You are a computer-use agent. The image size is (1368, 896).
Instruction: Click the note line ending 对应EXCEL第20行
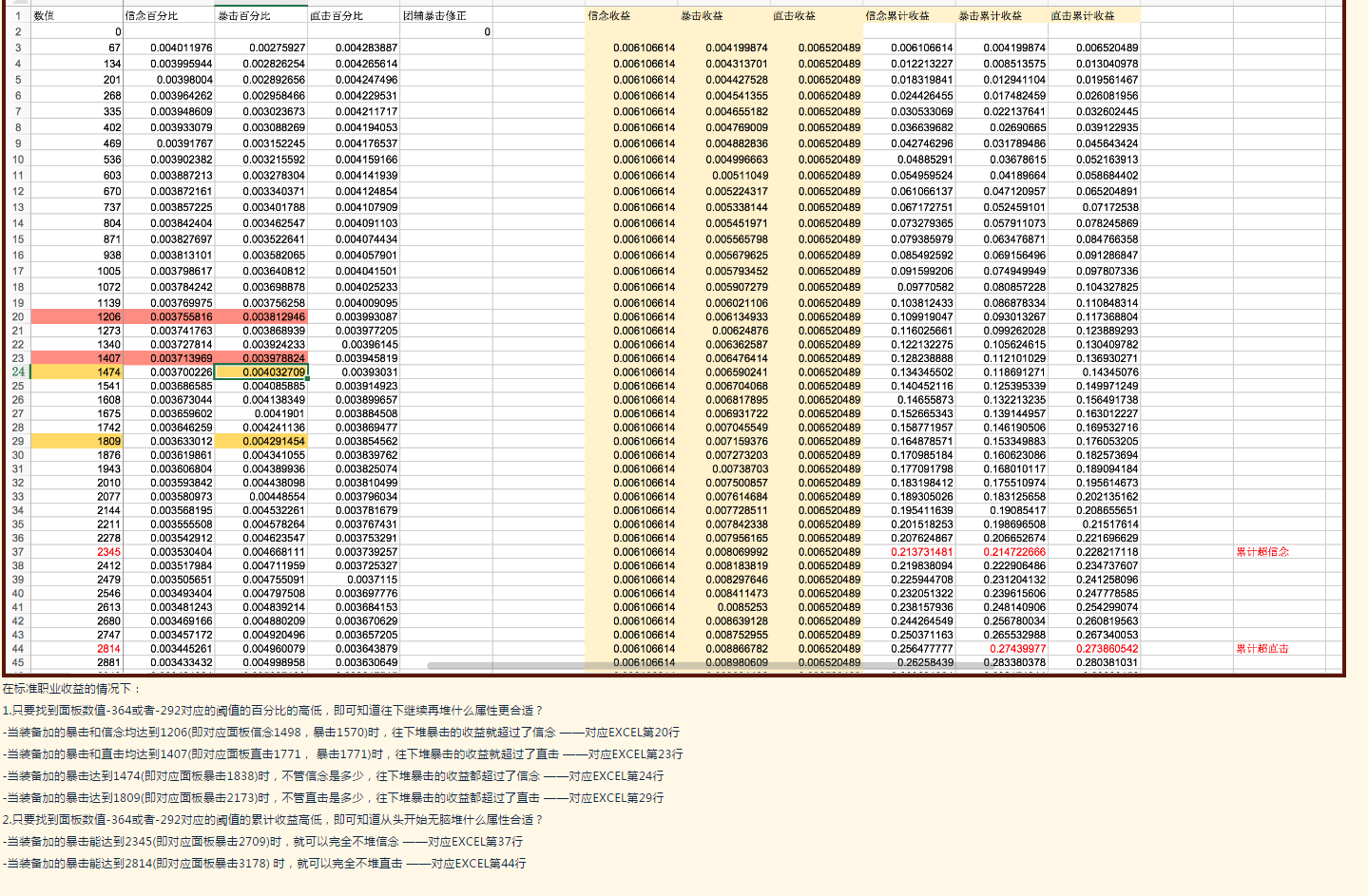click(x=341, y=732)
